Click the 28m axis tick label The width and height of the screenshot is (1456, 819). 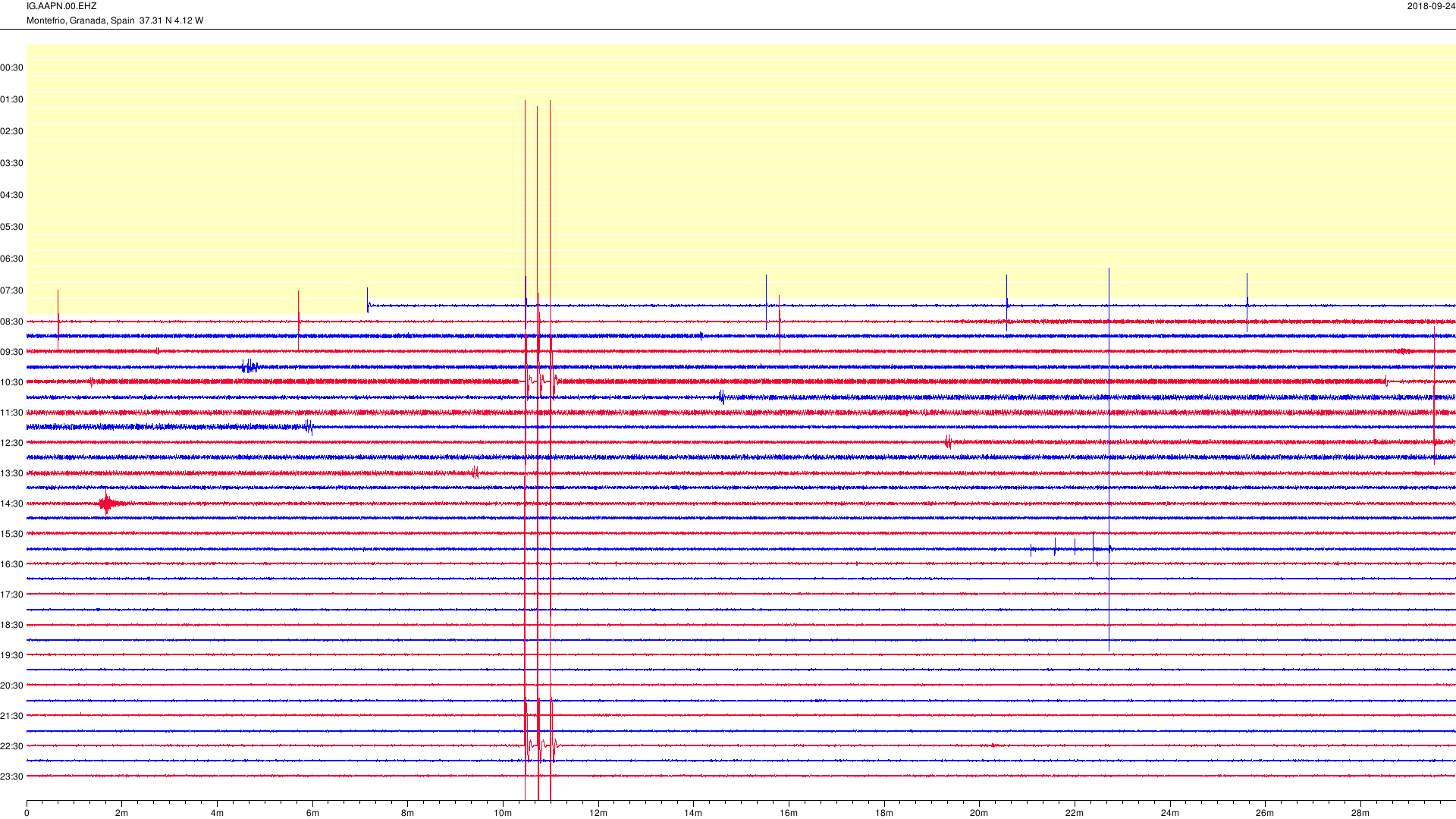point(1360,813)
